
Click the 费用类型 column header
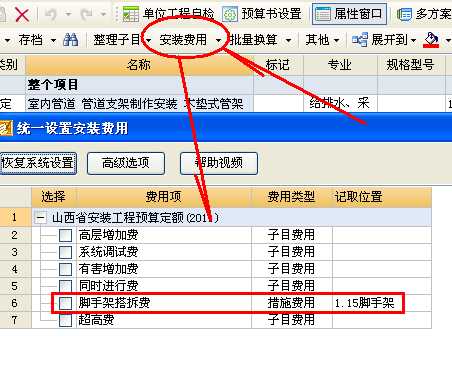[x=292, y=197]
